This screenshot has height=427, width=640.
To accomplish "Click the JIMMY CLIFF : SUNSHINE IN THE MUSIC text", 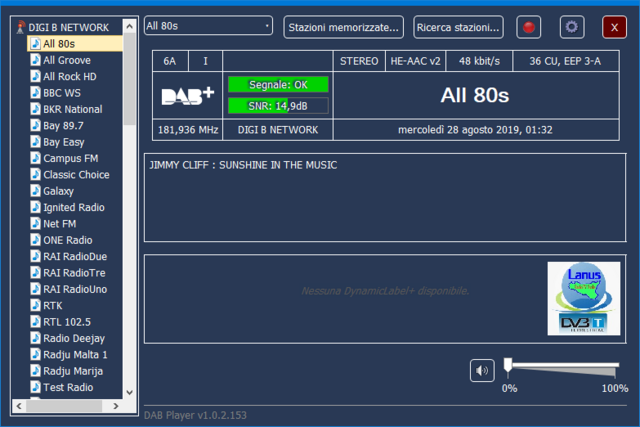I will (x=243, y=165).
